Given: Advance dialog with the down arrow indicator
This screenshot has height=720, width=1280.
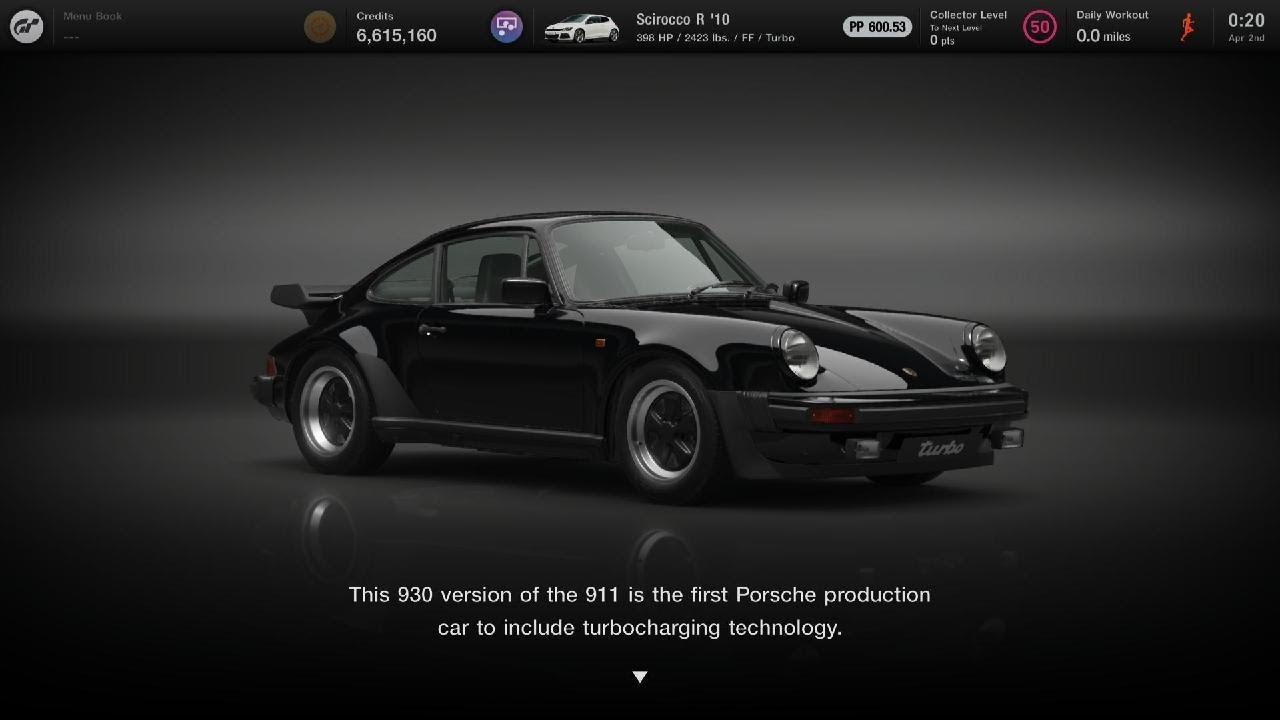Looking at the screenshot, I should (640, 677).
